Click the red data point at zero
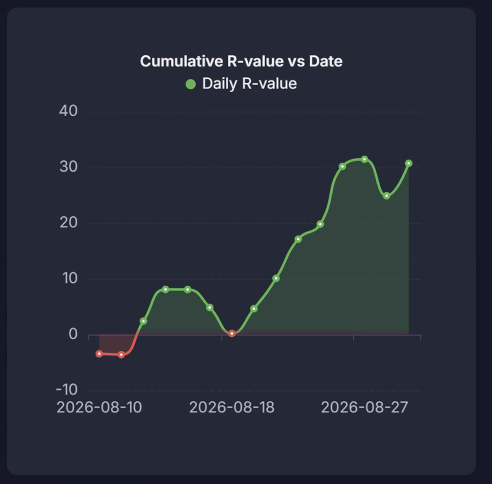 click(x=232, y=333)
